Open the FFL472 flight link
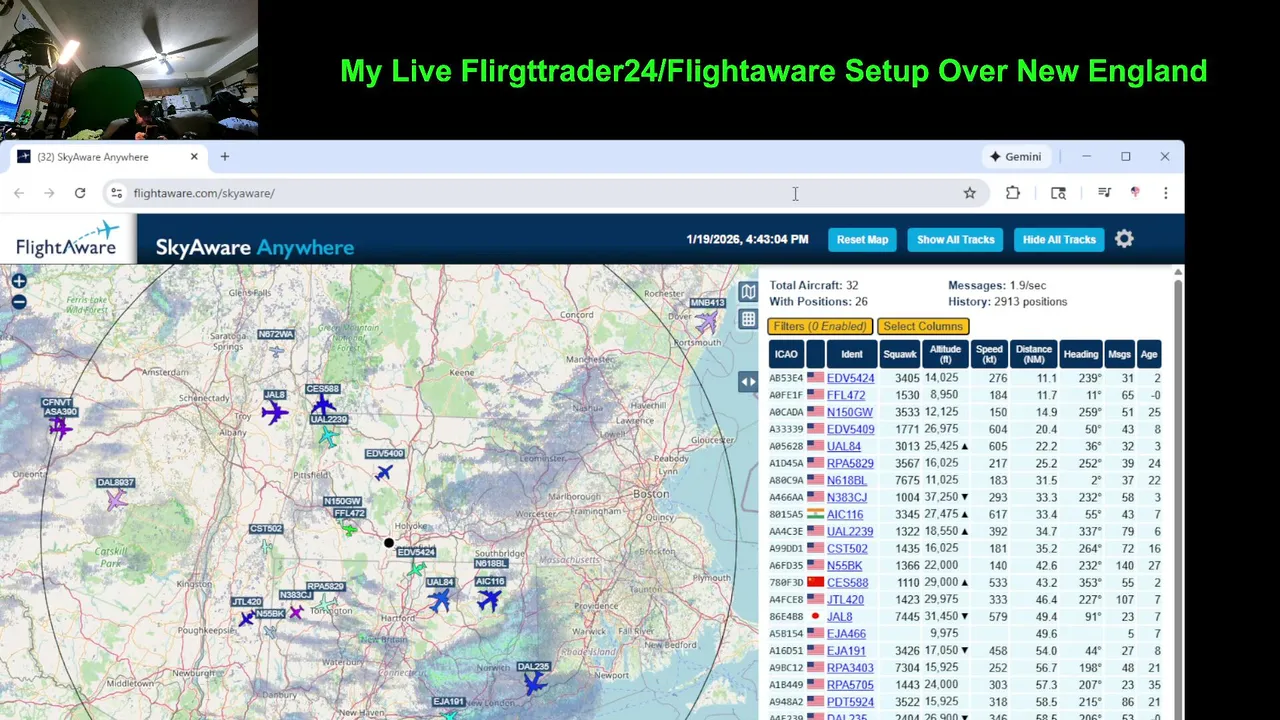This screenshot has width=1280, height=720. (x=846, y=395)
